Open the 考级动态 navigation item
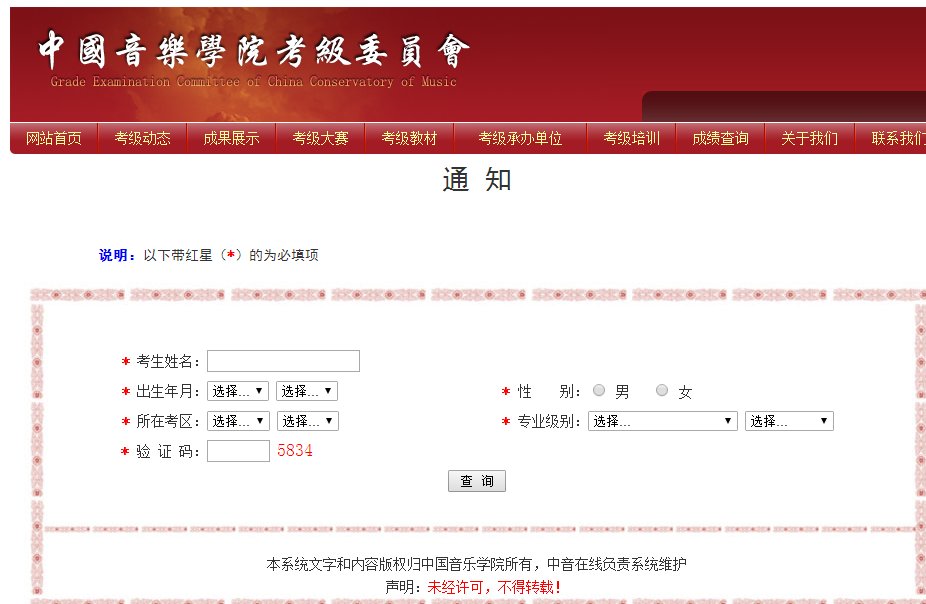Screen dimensions: 926x604 click(x=141, y=138)
